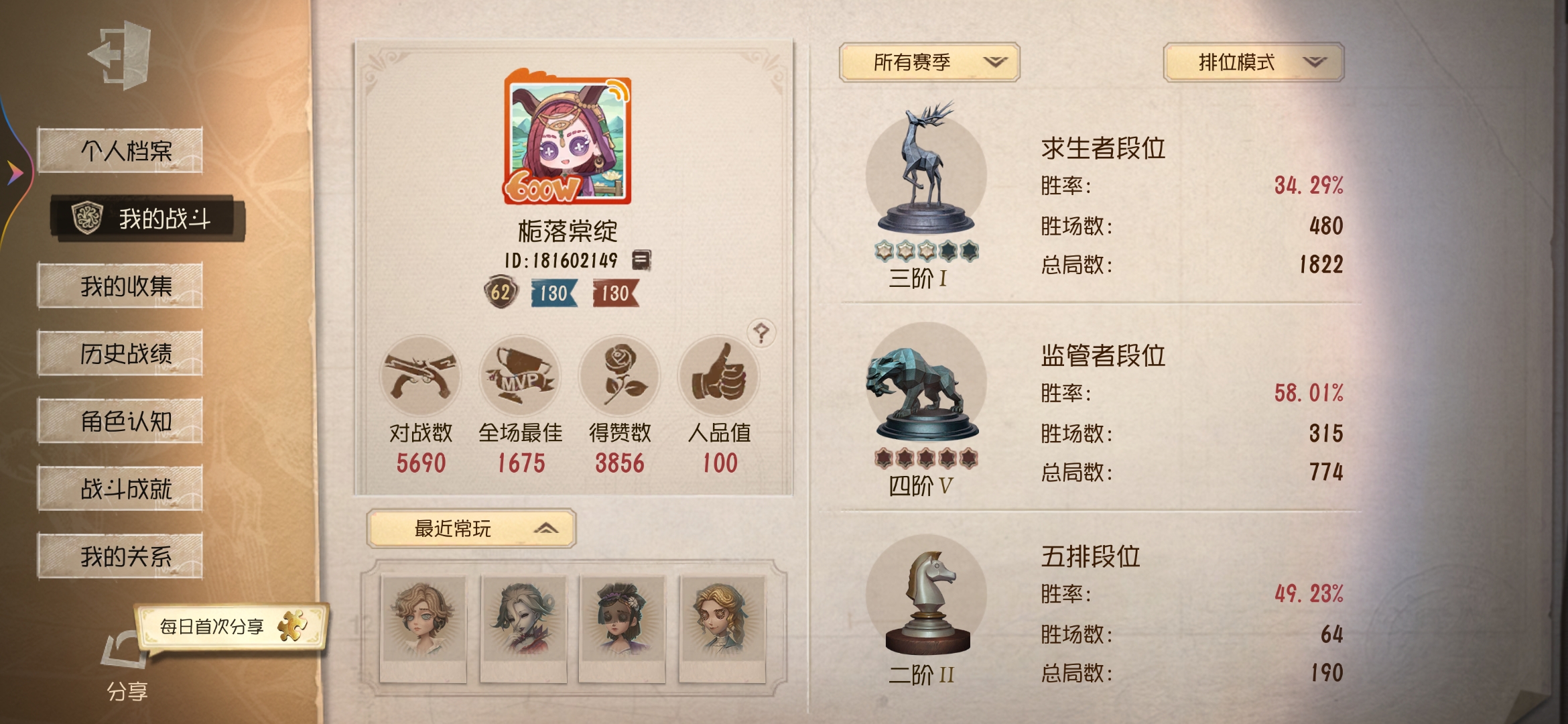Open the 排位模式 mode dropdown
The height and width of the screenshot is (724, 1568).
point(1254,62)
